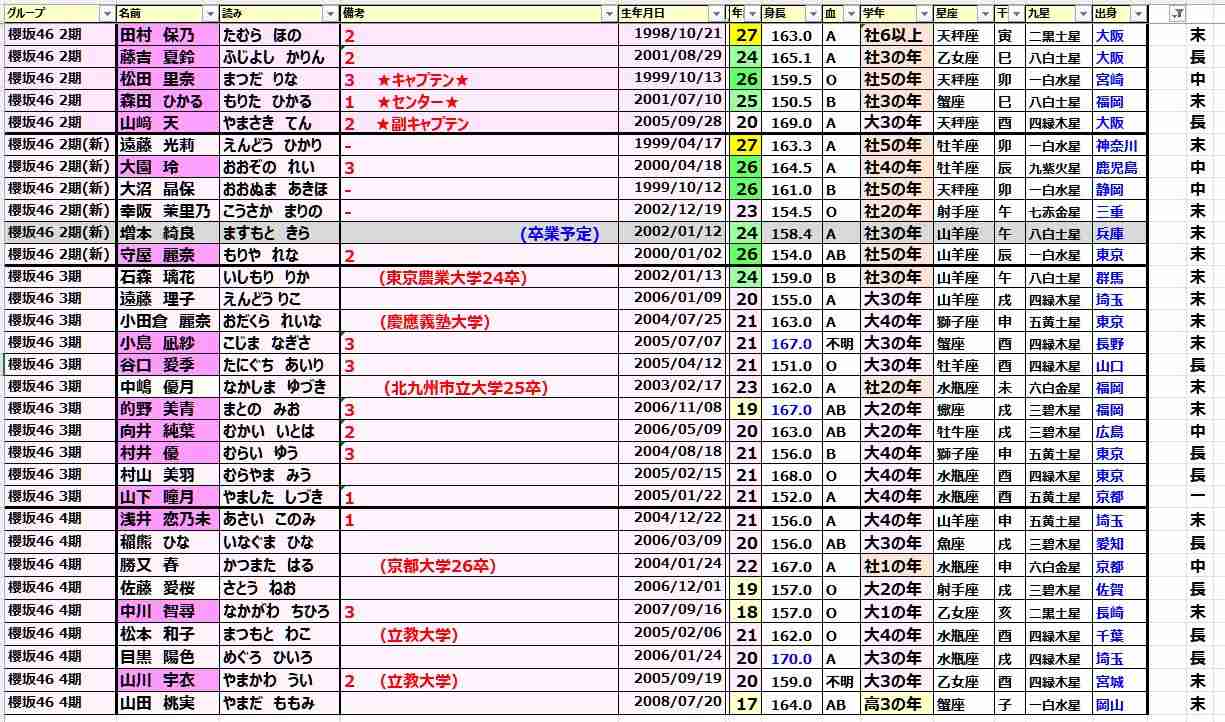
Task: Select the name cell 山﨑 天
Action: pos(167,123)
